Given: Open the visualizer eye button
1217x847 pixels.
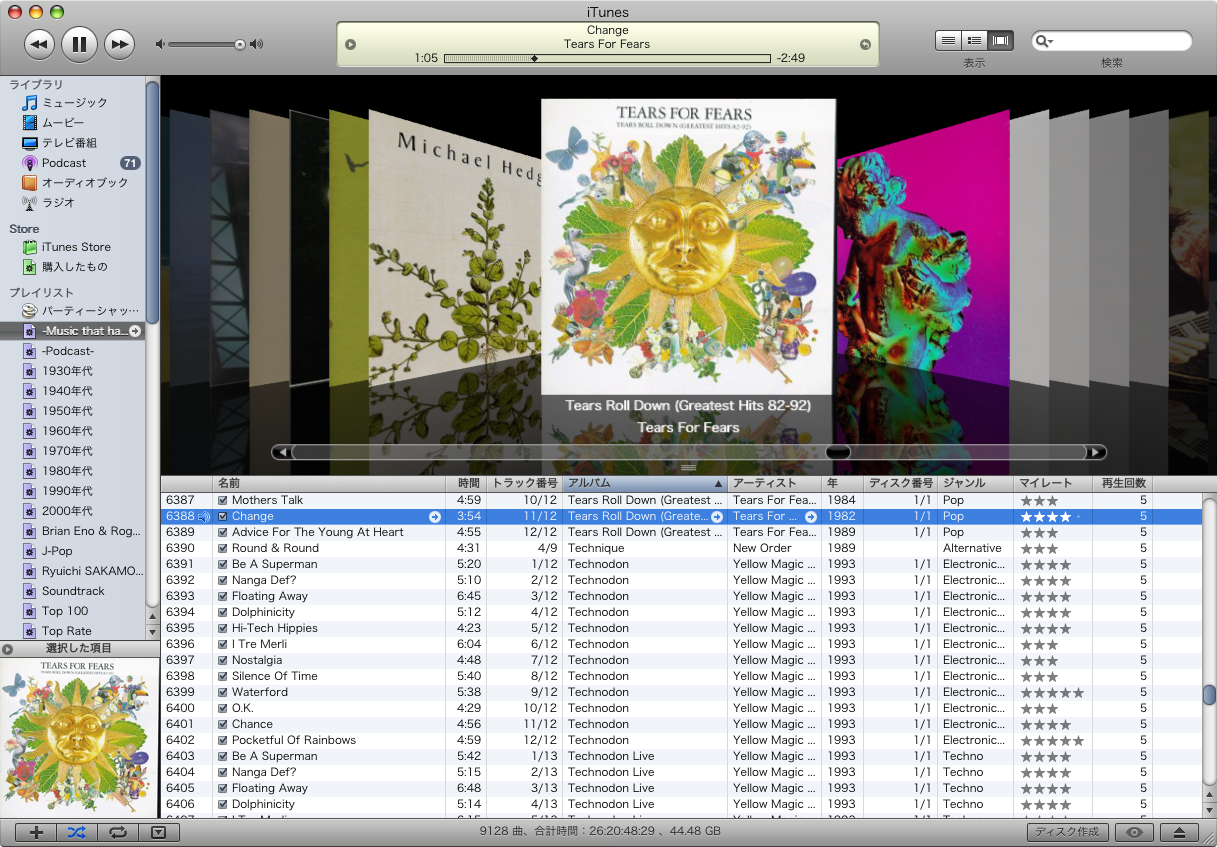Looking at the screenshot, I should pyautogui.click(x=1134, y=832).
